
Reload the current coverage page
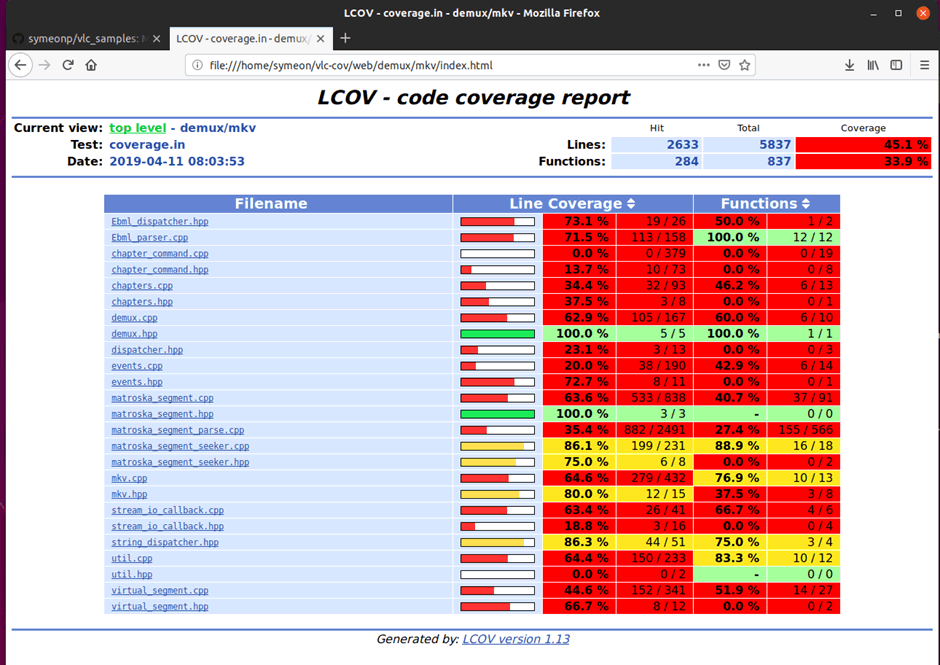tap(68, 65)
